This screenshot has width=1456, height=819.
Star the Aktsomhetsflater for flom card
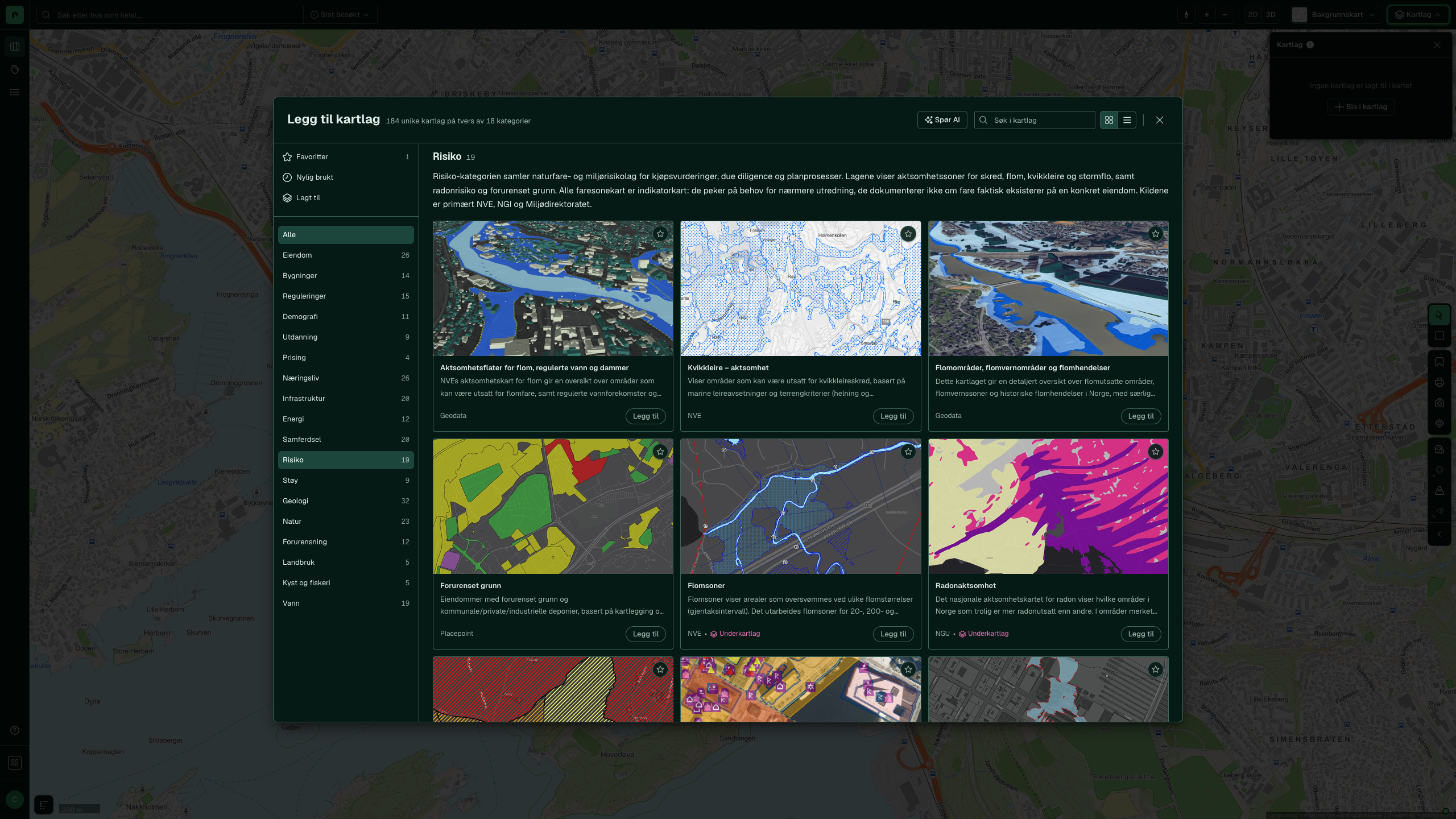tap(660, 234)
